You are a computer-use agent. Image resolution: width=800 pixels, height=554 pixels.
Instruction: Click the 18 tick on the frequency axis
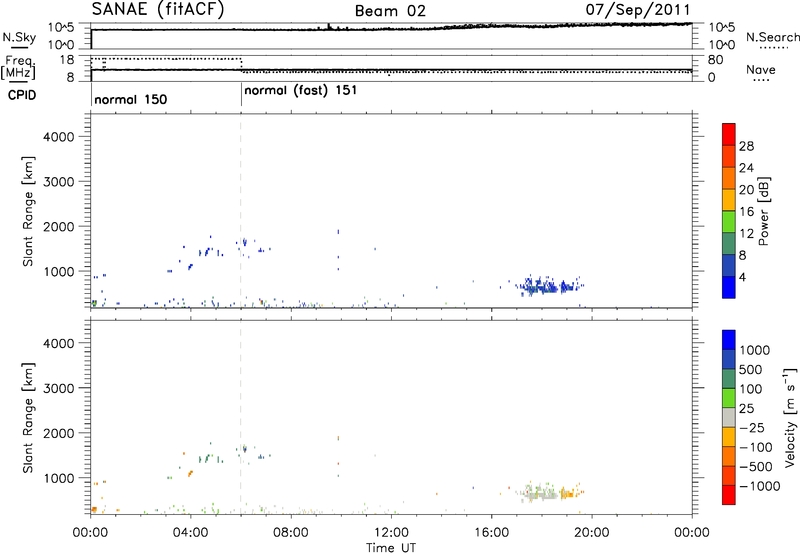tap(67, 60)
